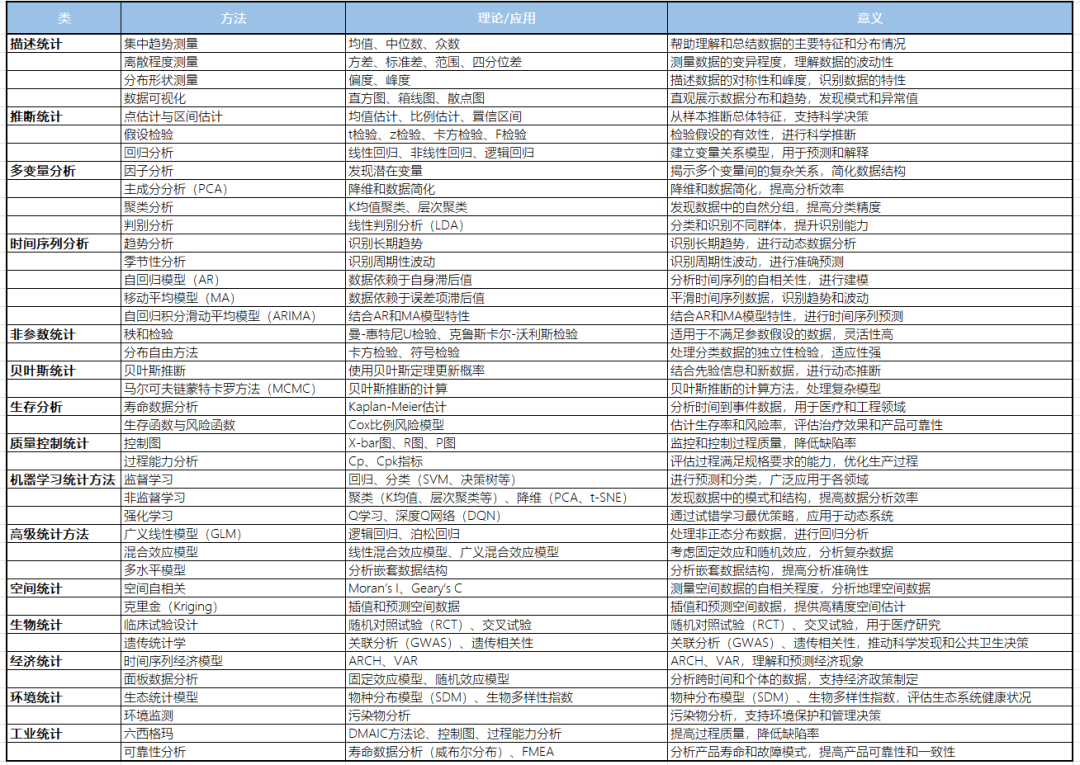The image size is (1080, 765).
Task: Select the K均值聚类、层次聚类 cell
Action: [506, 207]
